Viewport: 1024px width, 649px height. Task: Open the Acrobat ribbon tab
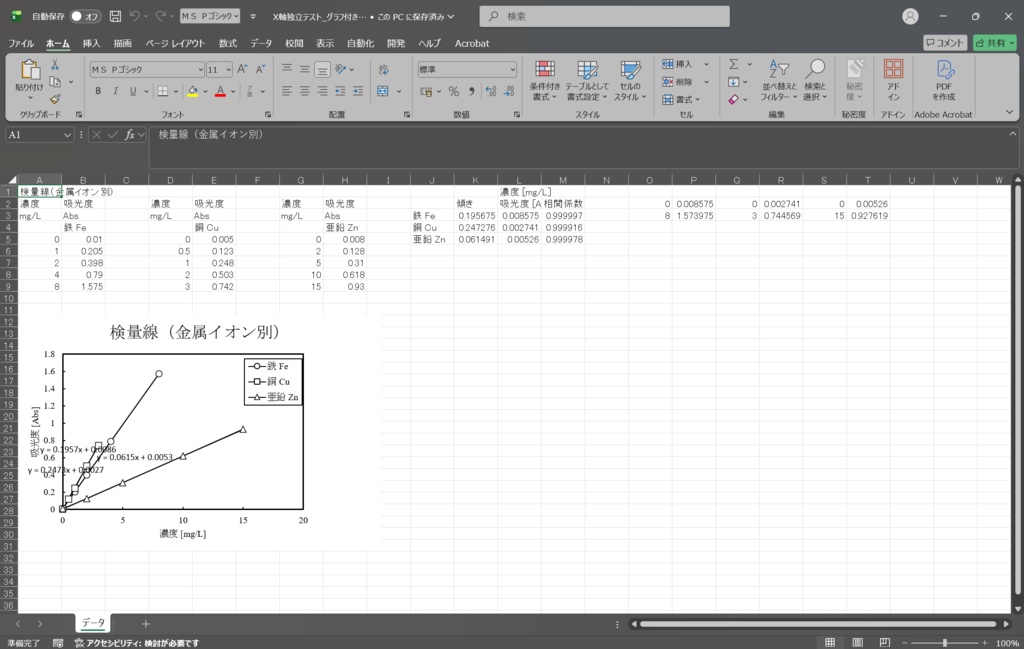click(472, 43)
